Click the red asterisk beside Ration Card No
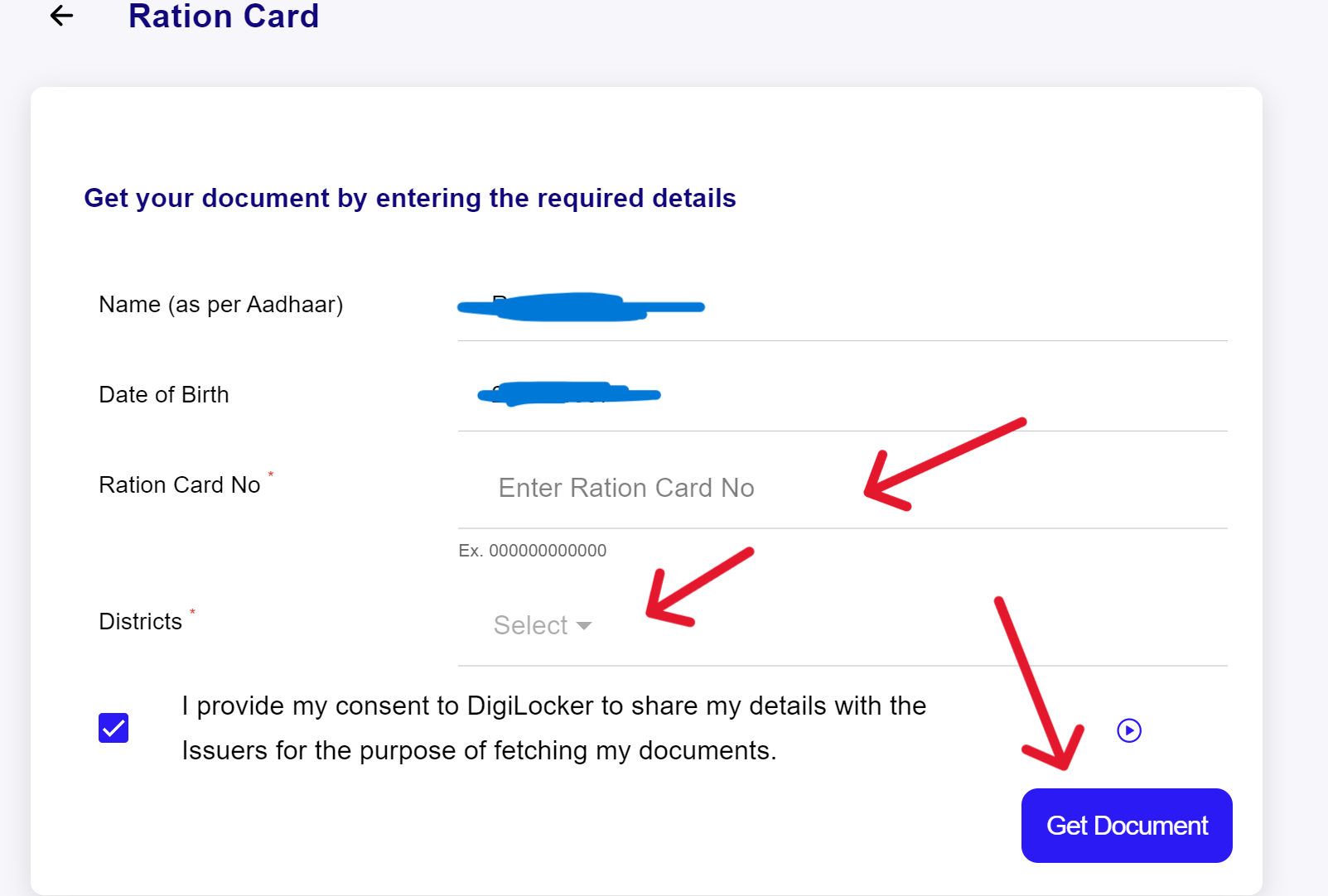This screenshot has height=896, width=1328. (x=272, y=473)
